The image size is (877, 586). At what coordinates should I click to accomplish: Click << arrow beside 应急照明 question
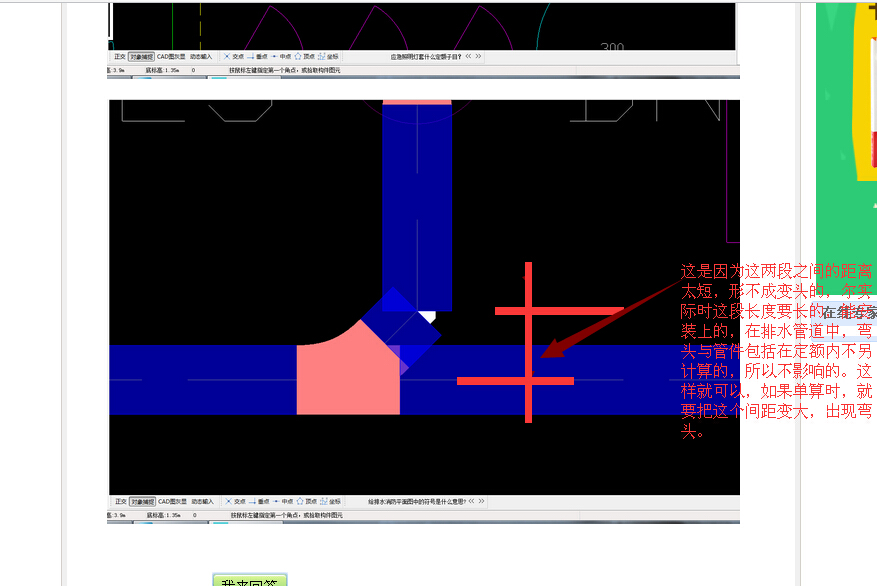468,56
